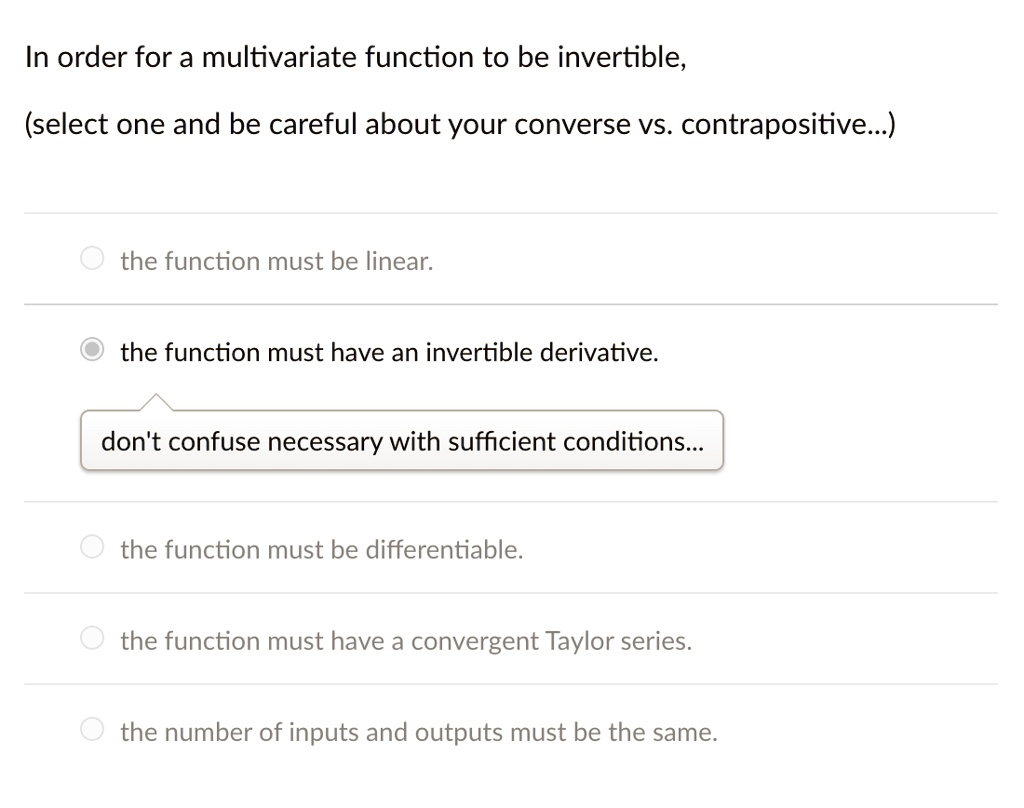The width and height of the screenshot is (1024, 808).
Task: Click the question heading about invertible multivariate functions
Action: [356, 57]
